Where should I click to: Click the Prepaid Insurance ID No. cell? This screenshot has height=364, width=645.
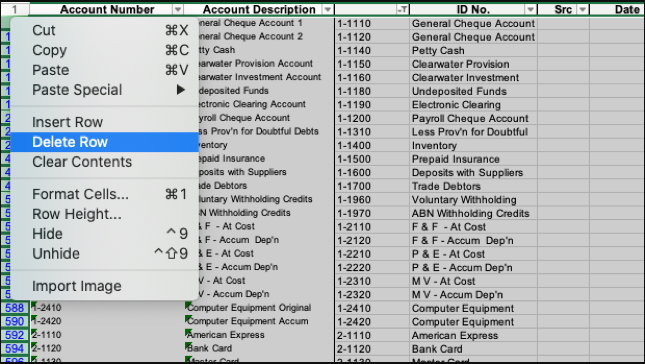pos(473,159)
